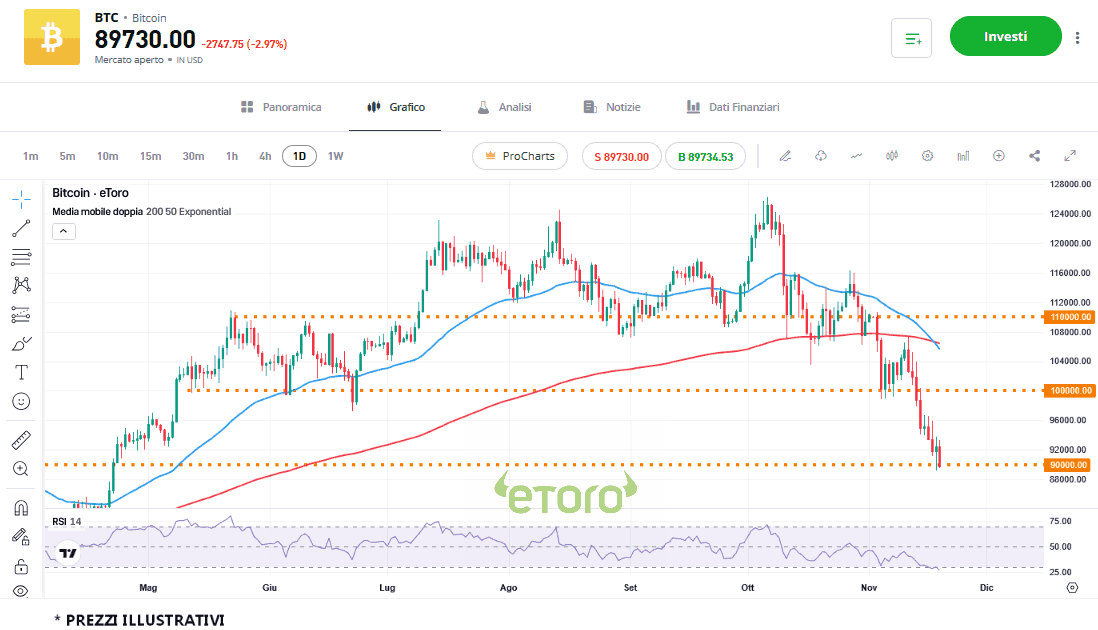Open the chart settings gear
This screenshot has height=630, width=1098.
pyautogui.click(x=927, y=156)
